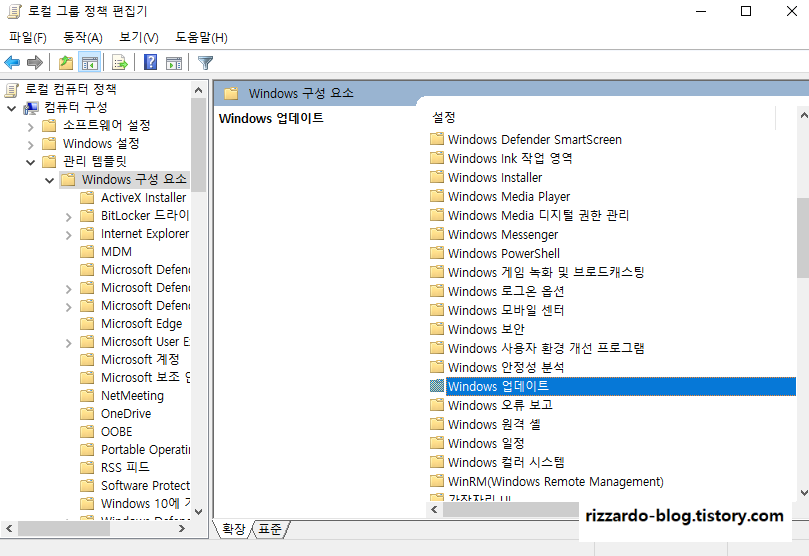Expand the Windows 설정 tree node
Image resolution: width=809 pixels, height=556 pixels.
tap(30, 145)
